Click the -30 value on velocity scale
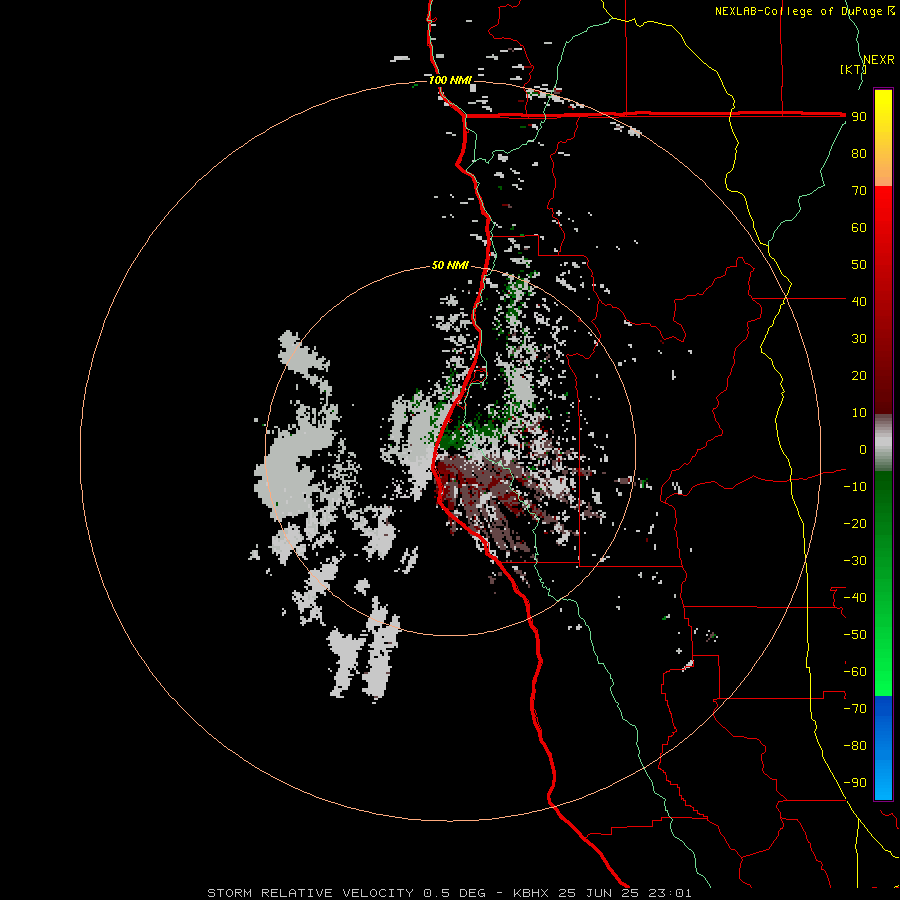 (855, 561)
